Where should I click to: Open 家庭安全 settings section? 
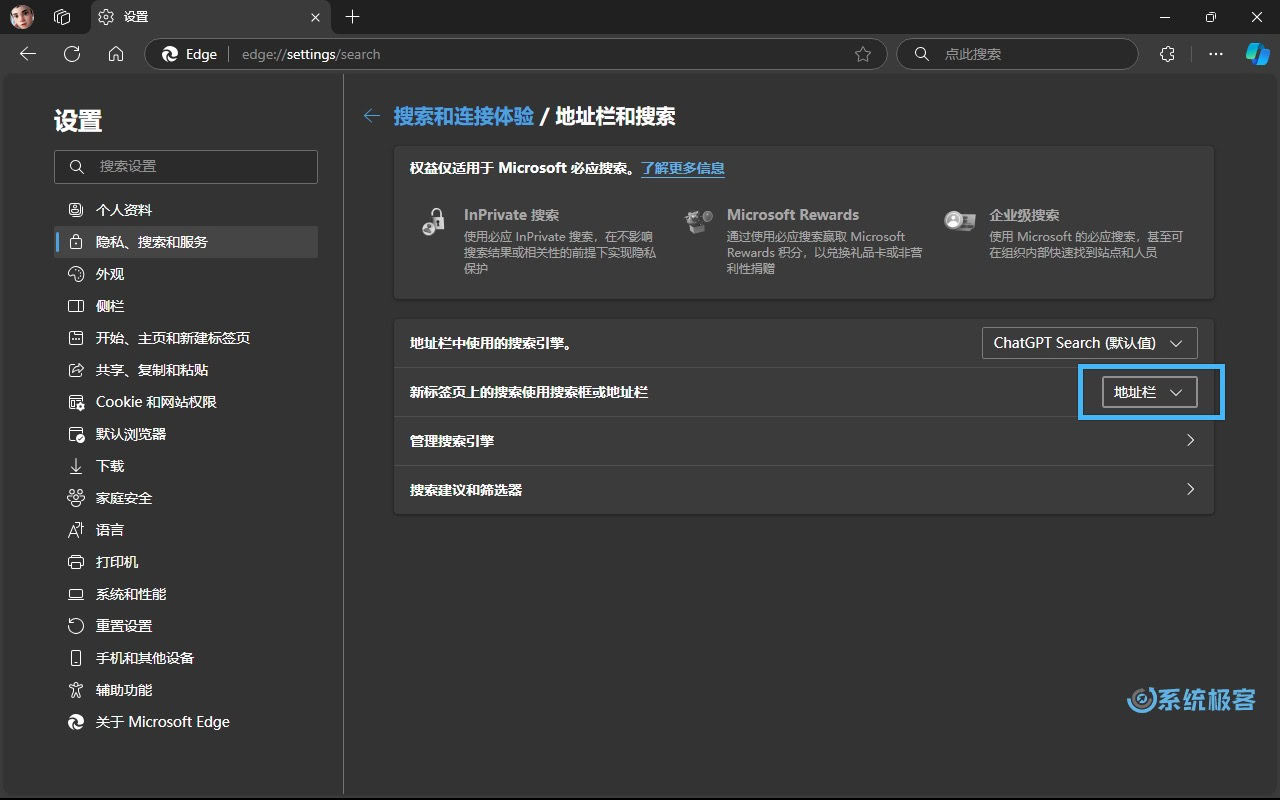pyautogui.click(x=186, y=498)
